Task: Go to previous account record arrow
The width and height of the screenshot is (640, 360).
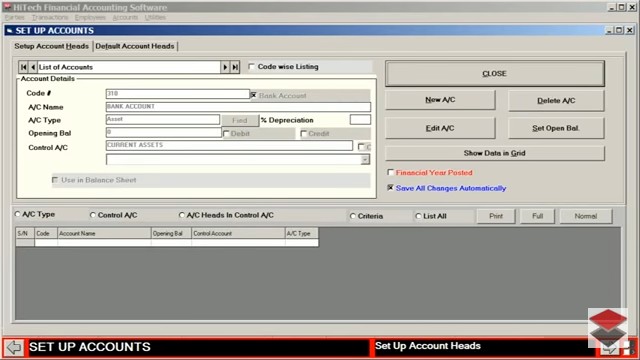Action: (x=33, y=67)
